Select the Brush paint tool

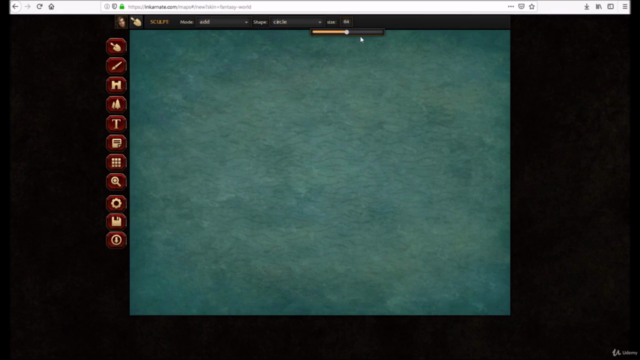(116, 66)
